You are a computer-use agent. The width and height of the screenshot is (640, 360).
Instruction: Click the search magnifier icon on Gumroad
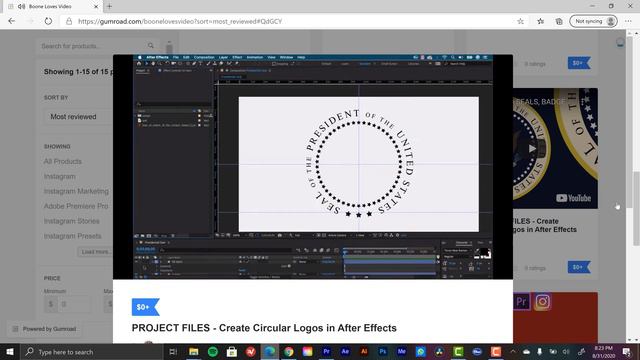151,46
